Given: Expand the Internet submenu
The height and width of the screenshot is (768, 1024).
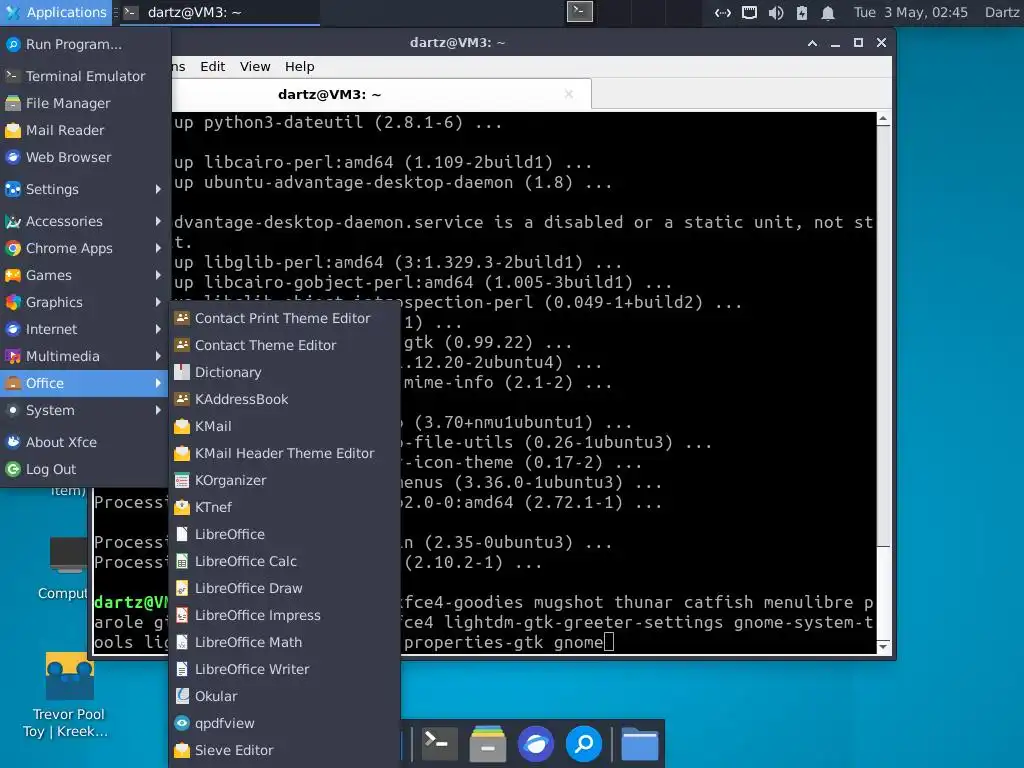Looking at the screenshot, I should 85,329.
